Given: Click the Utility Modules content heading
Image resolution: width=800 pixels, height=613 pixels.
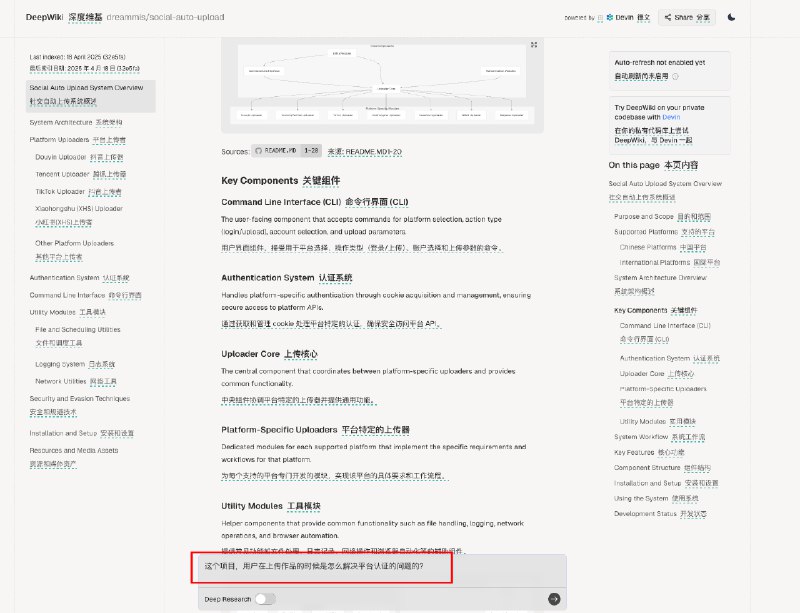Looking at the screenshot, I should coord(271,506).
